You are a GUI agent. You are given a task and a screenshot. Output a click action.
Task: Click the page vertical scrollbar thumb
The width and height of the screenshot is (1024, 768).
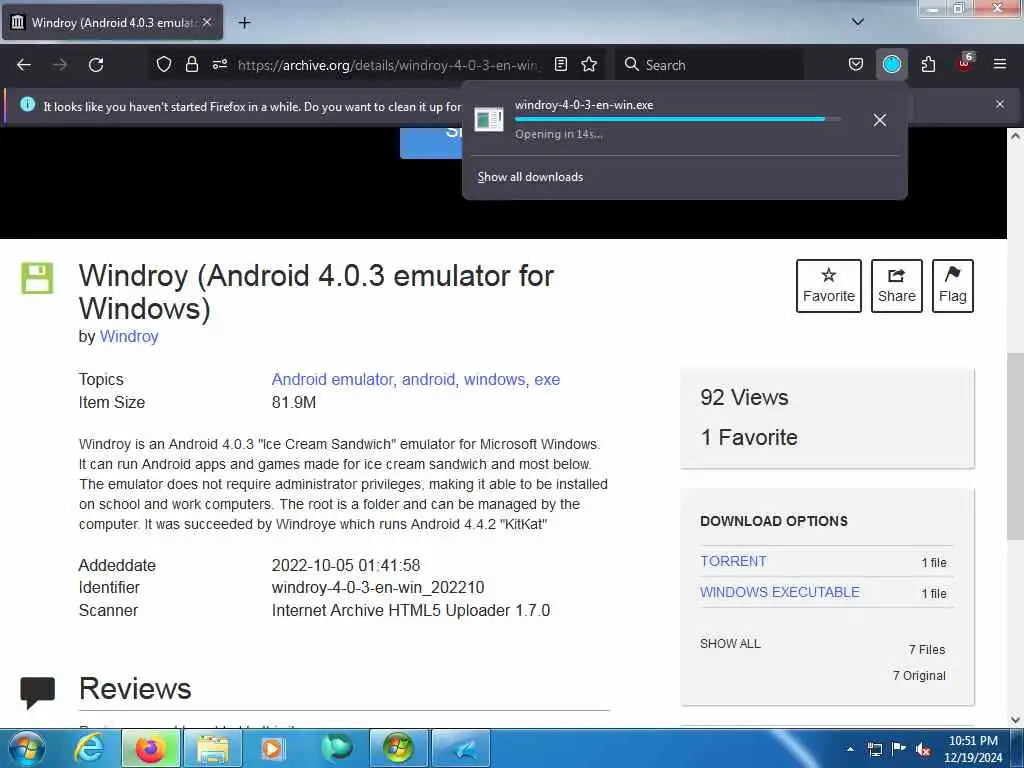coord(1015,446)
